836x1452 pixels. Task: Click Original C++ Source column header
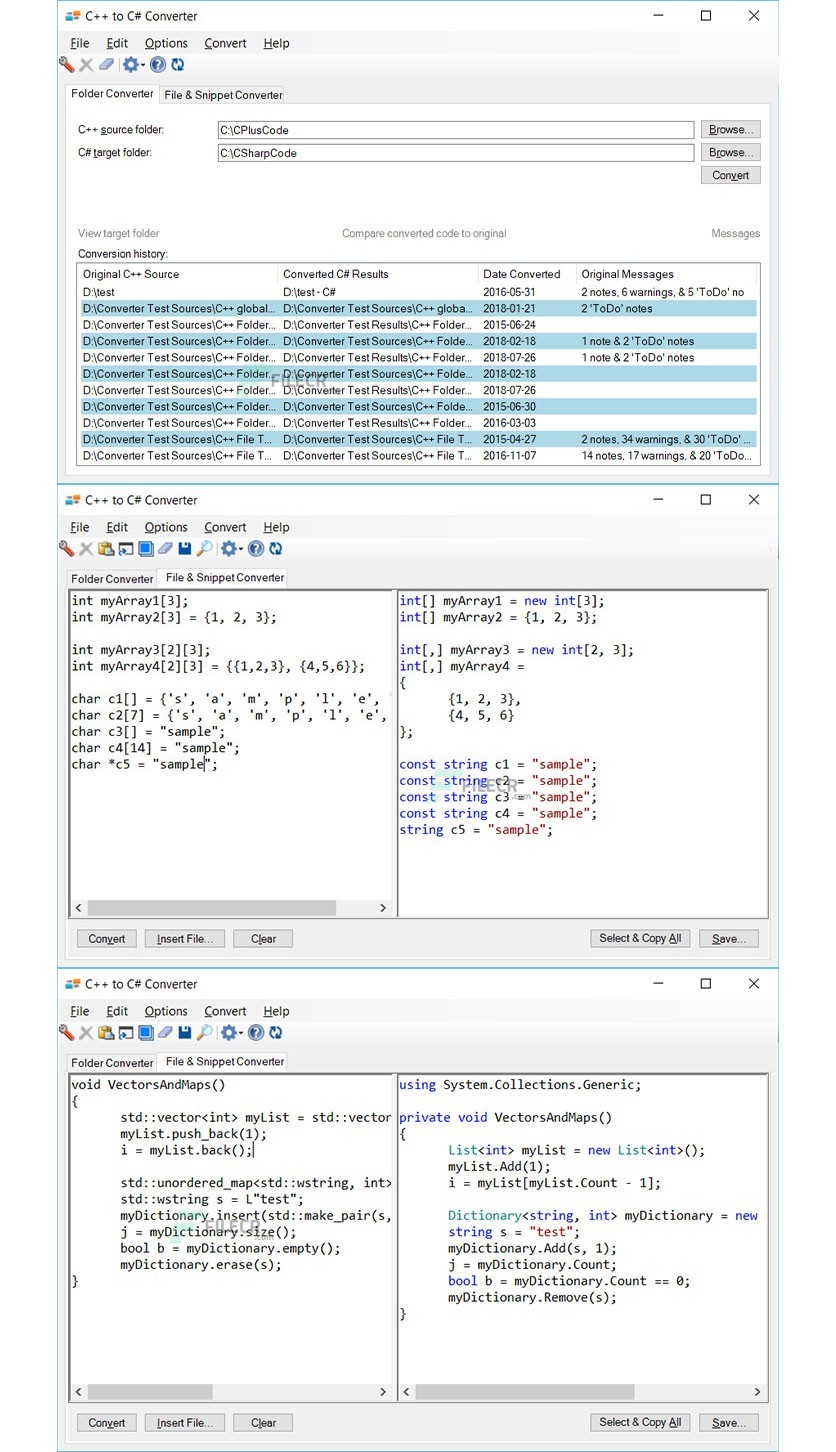(x=178, y=274)
